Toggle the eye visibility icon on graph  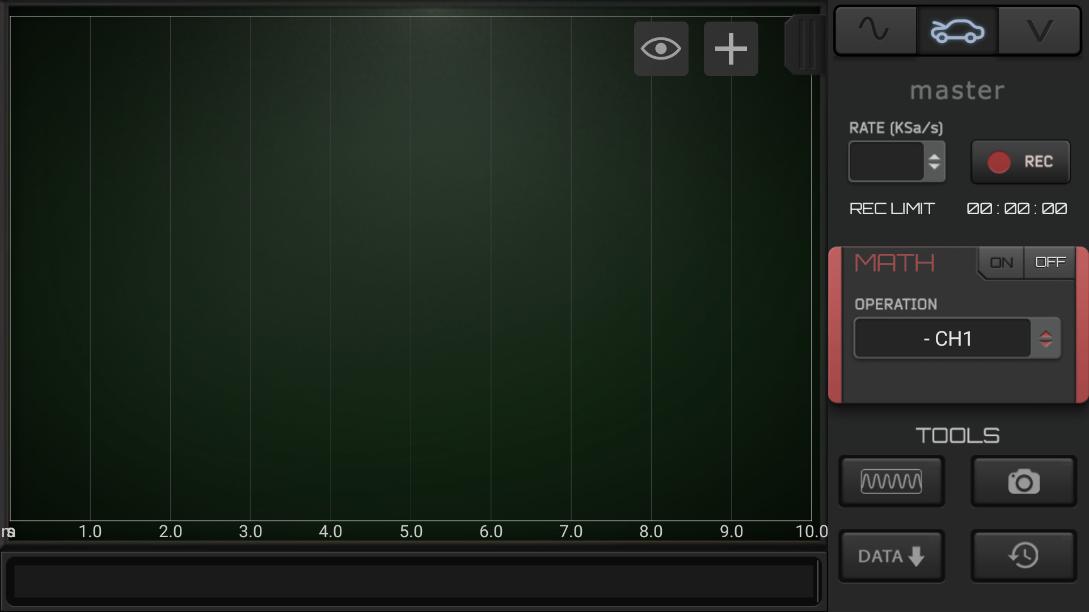pyautogui.click(x=661, y=49)
